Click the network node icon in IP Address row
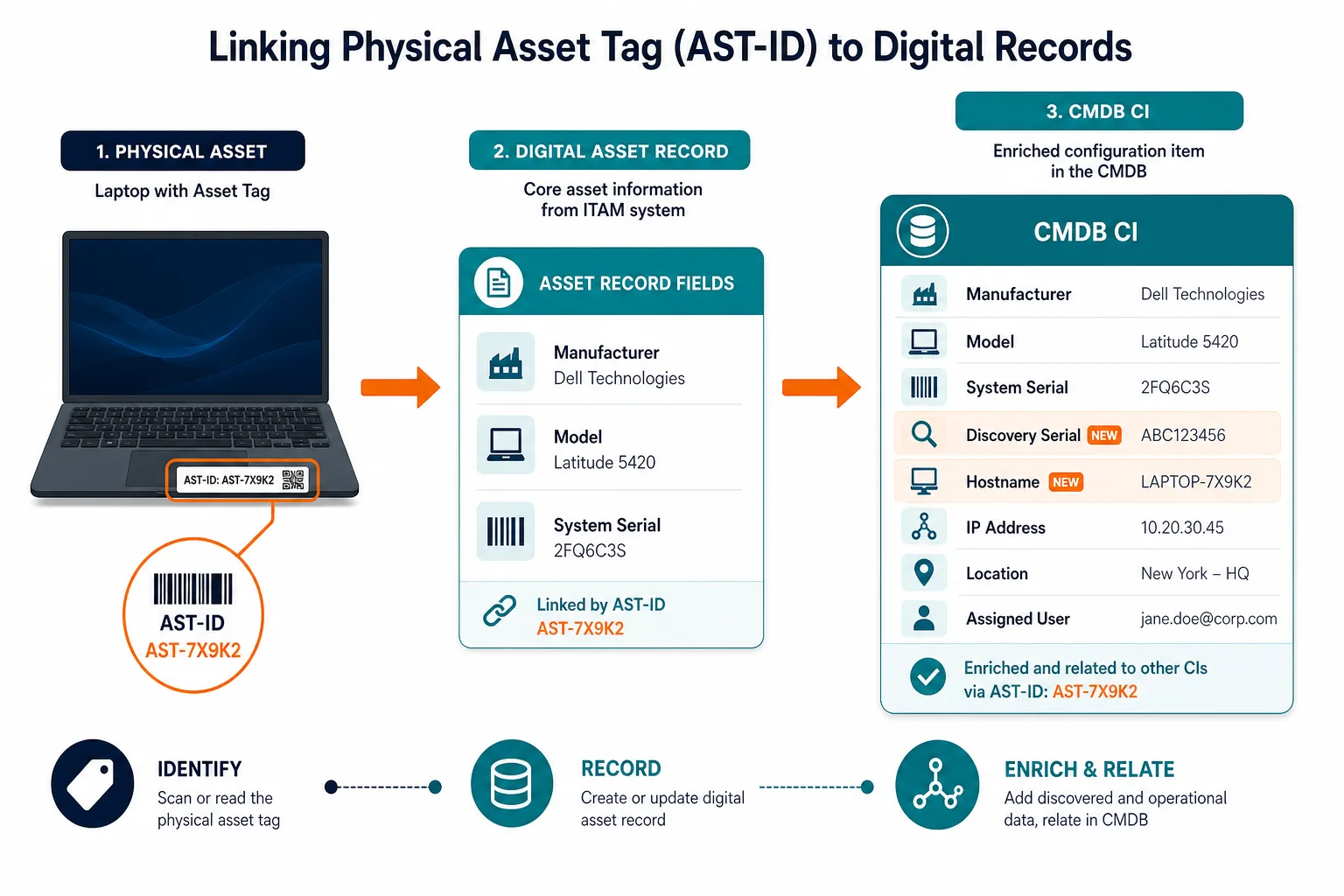The height and width of the screenshot is (896, 1344). point(924,527)
